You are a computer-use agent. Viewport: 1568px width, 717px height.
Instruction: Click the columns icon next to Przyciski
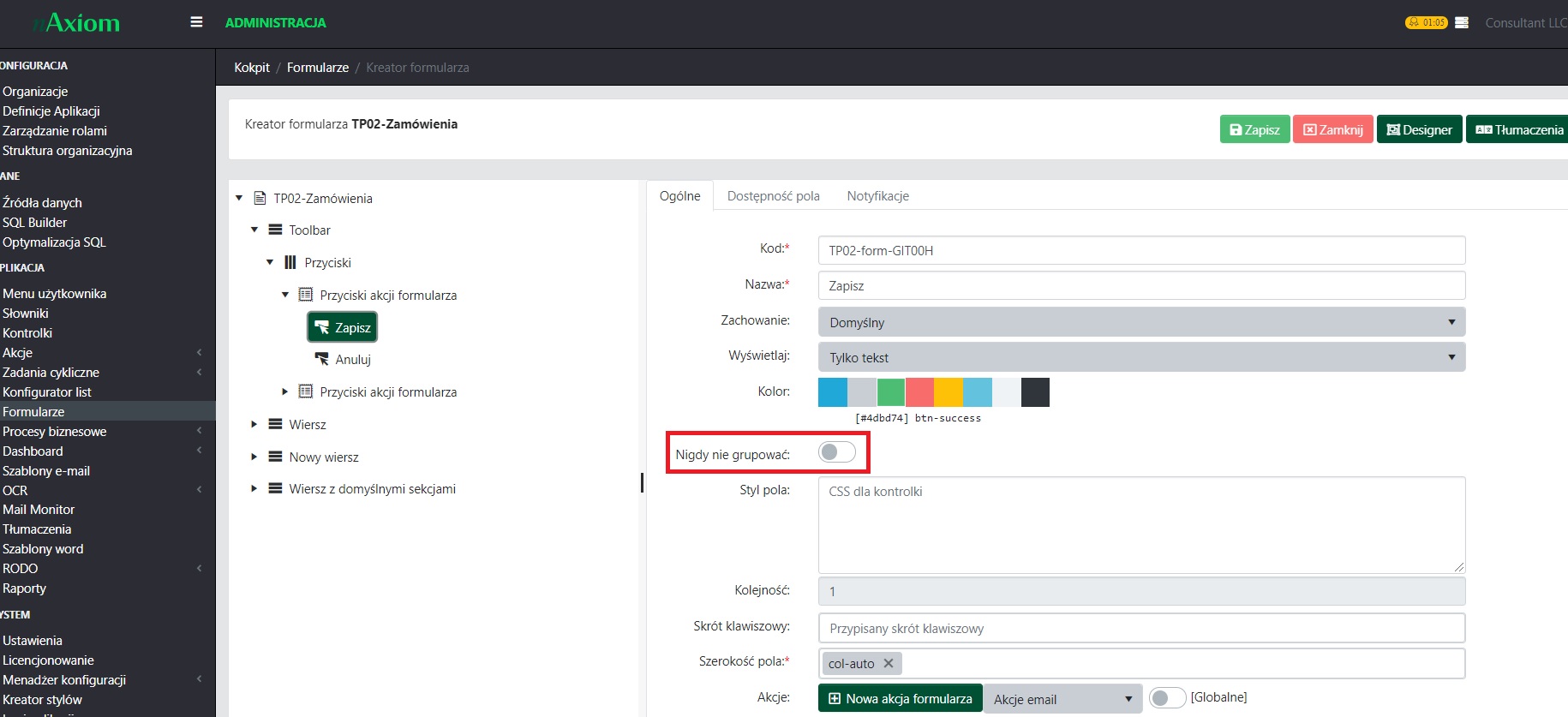290,262
